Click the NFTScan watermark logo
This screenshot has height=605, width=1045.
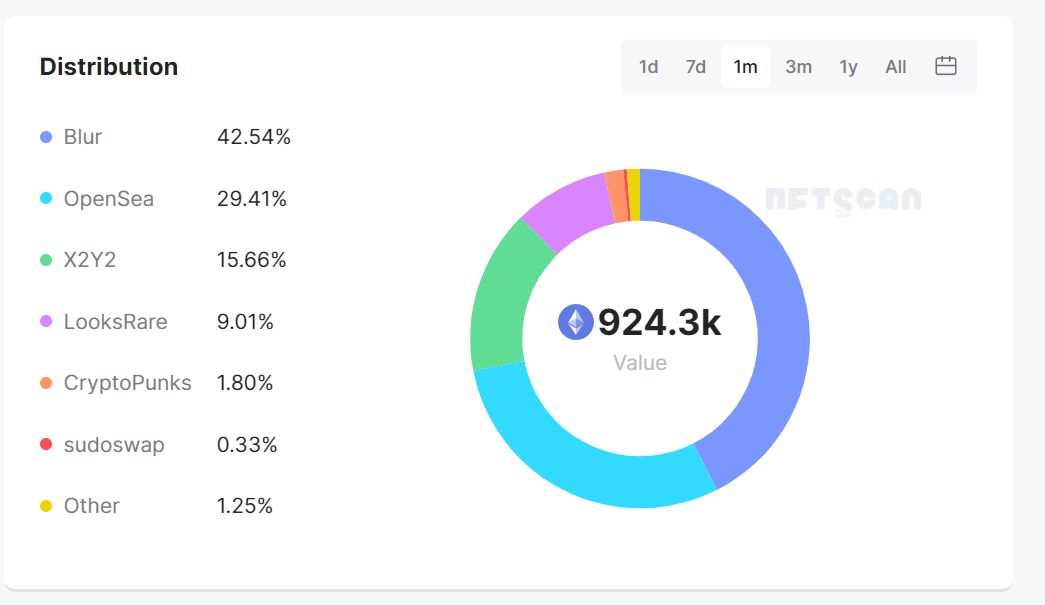point(843,200)
